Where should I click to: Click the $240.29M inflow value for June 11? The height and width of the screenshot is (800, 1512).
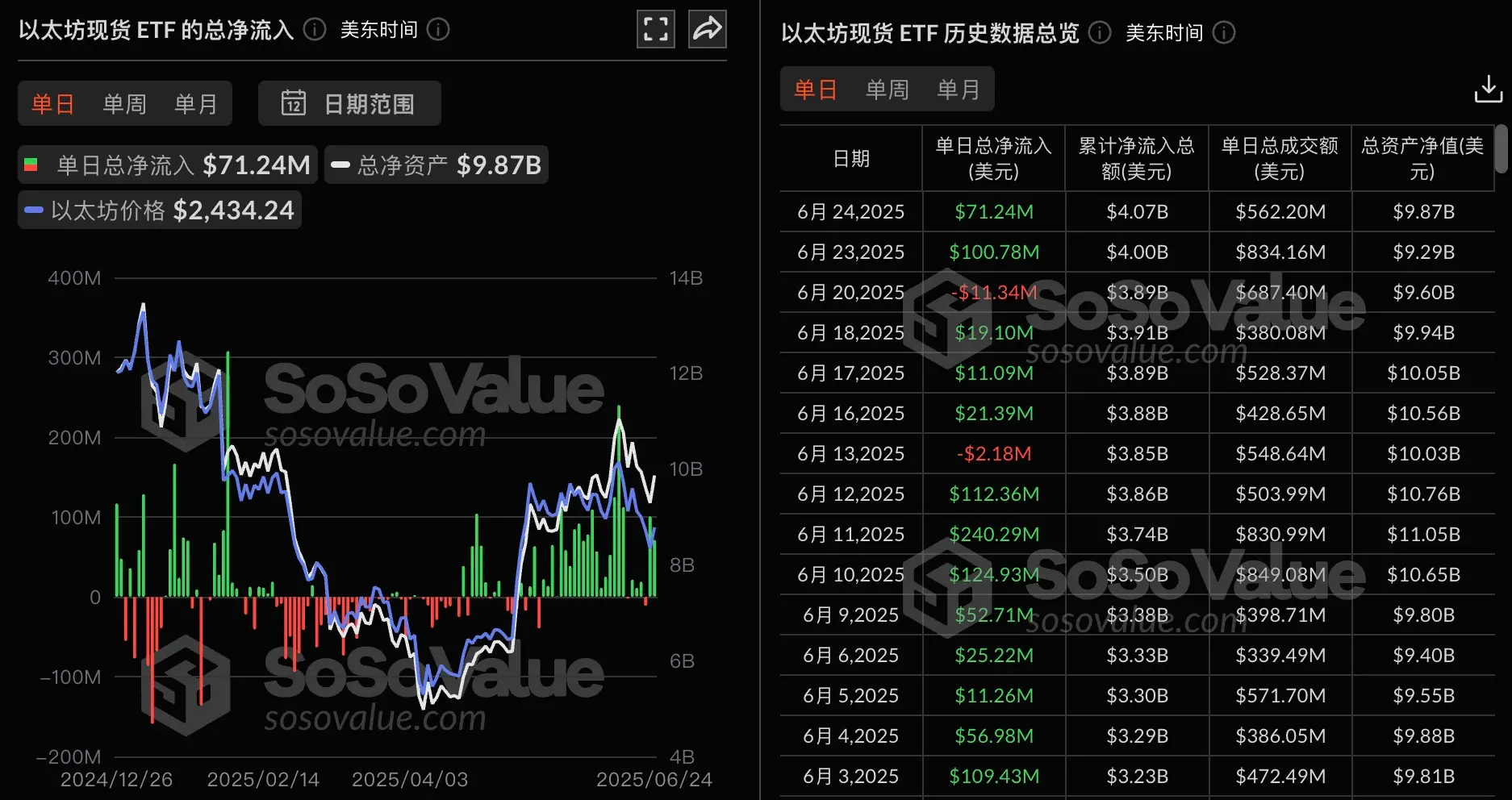tap(993, 534)
